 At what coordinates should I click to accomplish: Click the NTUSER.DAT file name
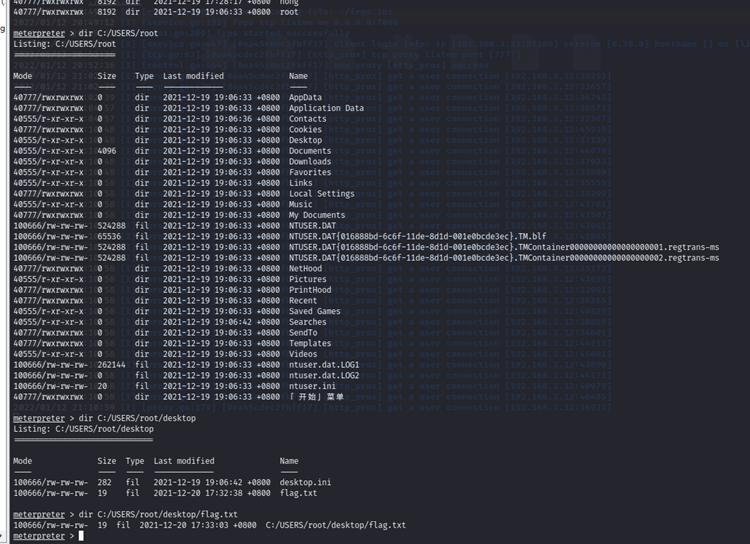pyautogui.click(x=312, y=226)
